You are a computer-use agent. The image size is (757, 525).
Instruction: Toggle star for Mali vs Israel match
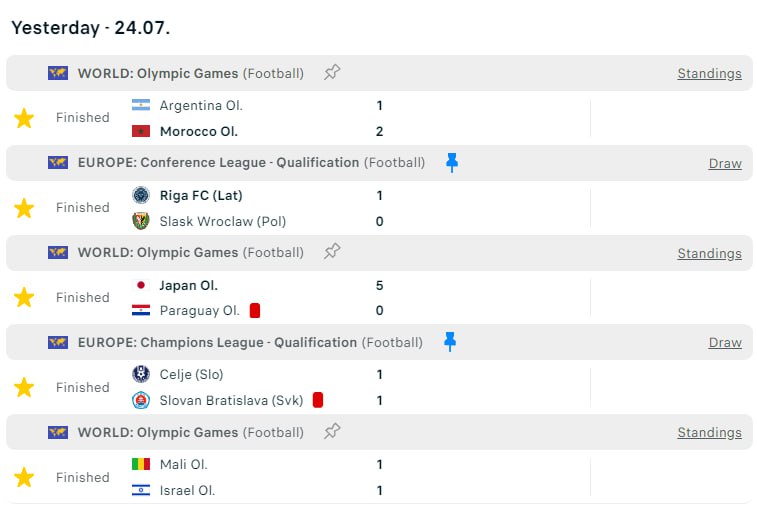[x=24, y=478]
